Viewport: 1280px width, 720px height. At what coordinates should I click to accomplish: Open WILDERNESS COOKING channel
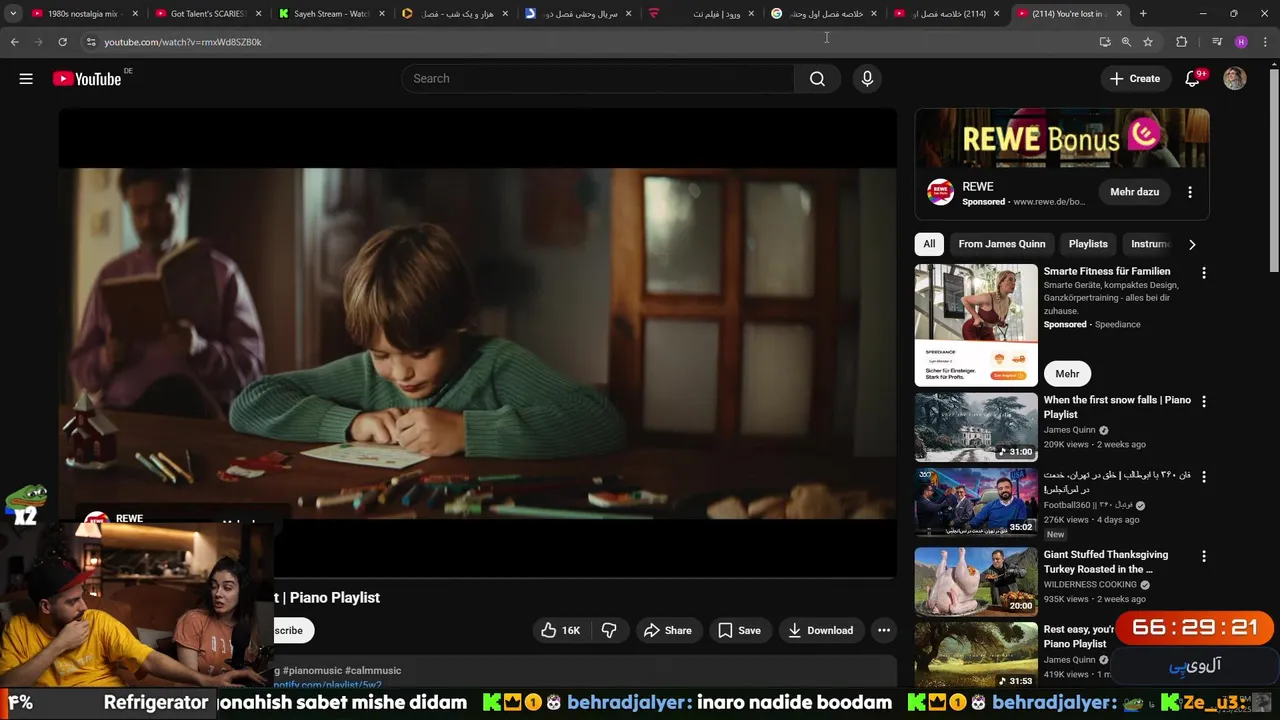tap(1090, 585)
